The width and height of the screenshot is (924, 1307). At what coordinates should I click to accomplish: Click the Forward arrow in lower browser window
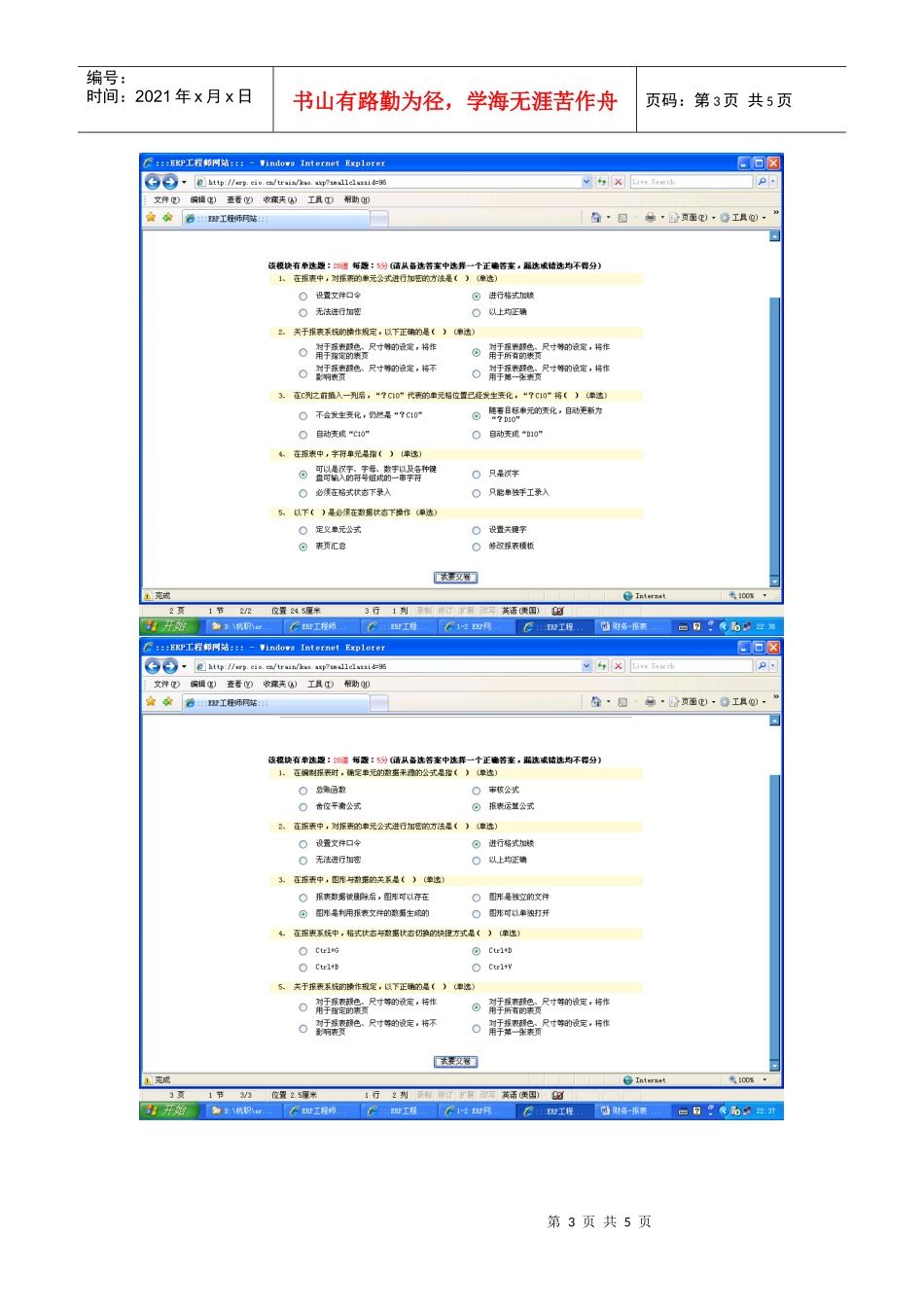click(169, 666)
